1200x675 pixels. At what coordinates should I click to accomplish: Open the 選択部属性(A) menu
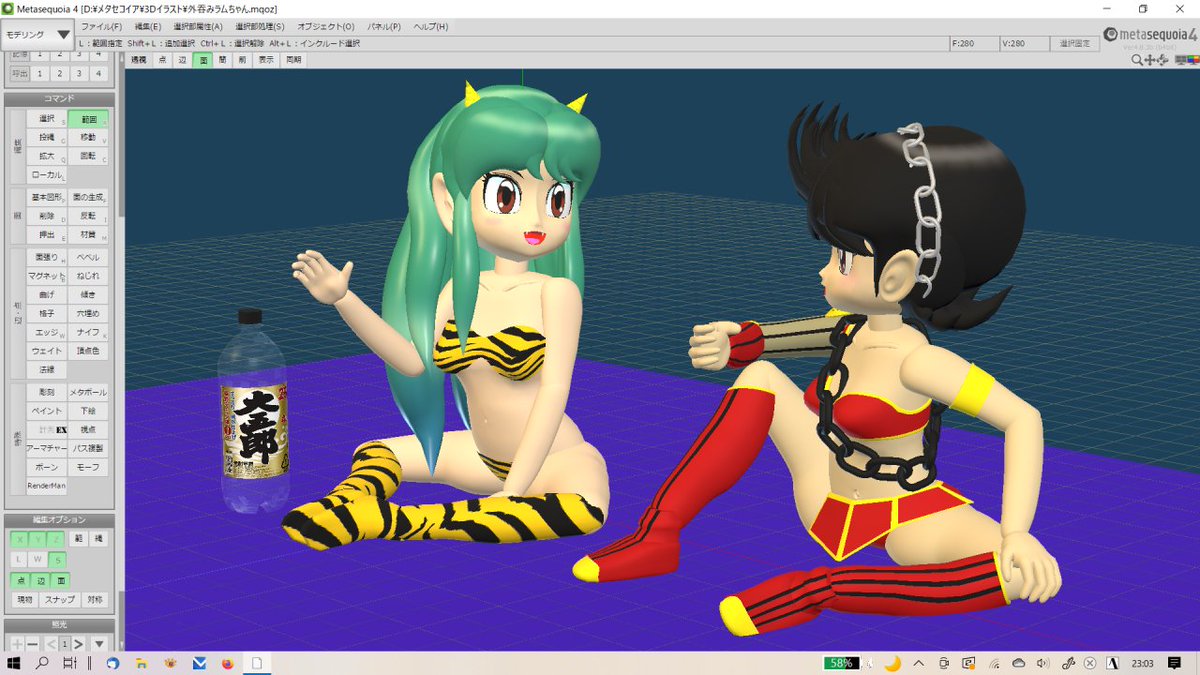point(198,26)
